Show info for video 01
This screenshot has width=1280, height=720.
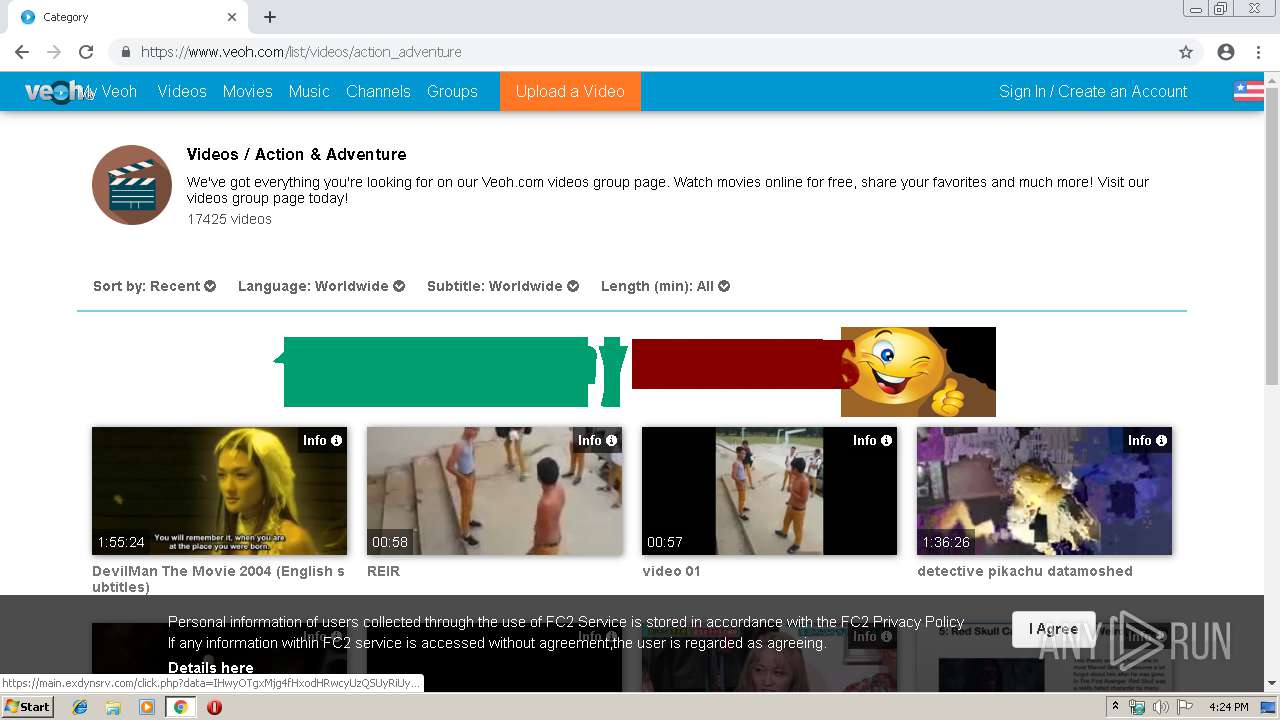[872, 440]
